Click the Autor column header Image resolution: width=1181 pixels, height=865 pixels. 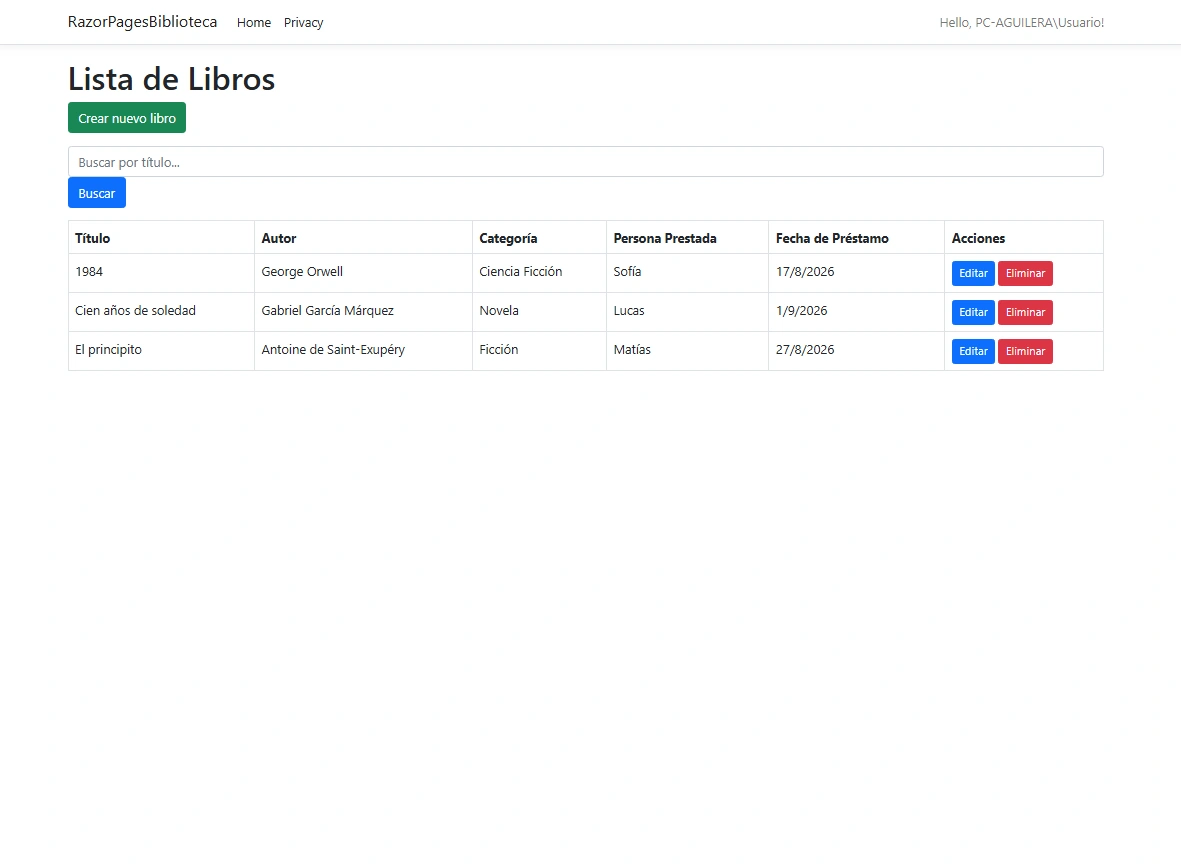(x=279, y=238)
